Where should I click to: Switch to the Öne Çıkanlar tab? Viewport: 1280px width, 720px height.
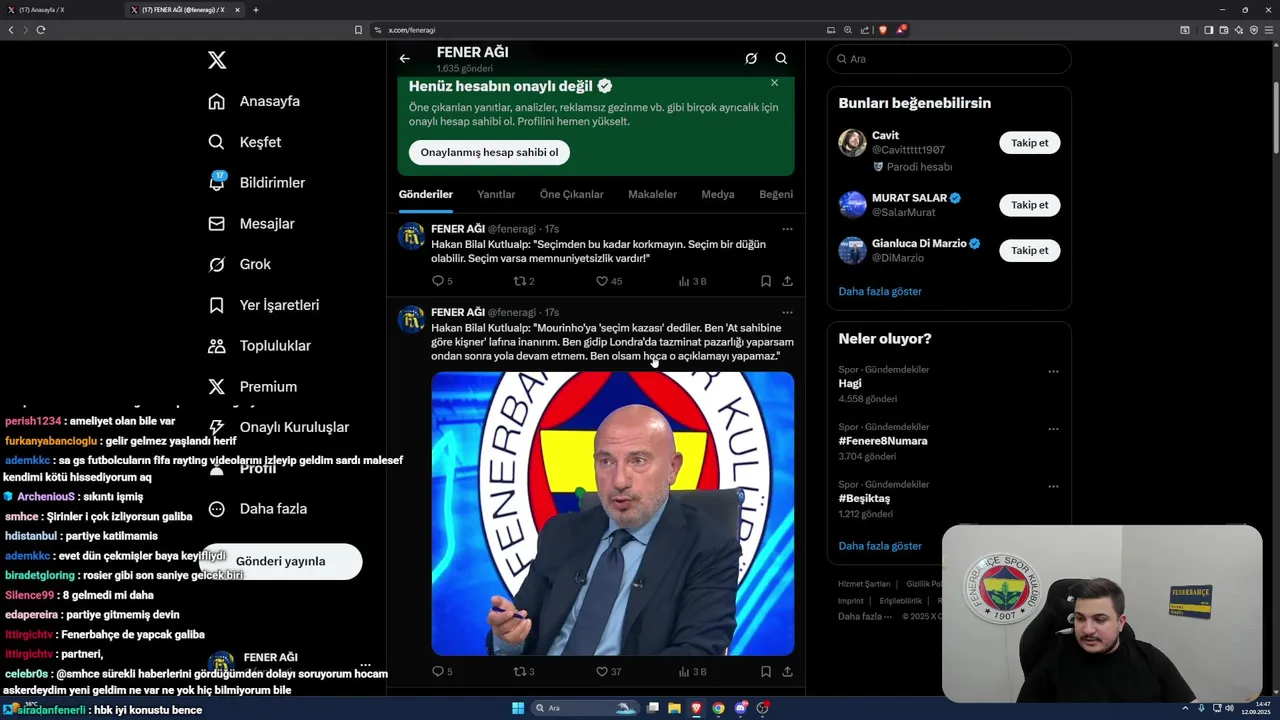point(571,194)
